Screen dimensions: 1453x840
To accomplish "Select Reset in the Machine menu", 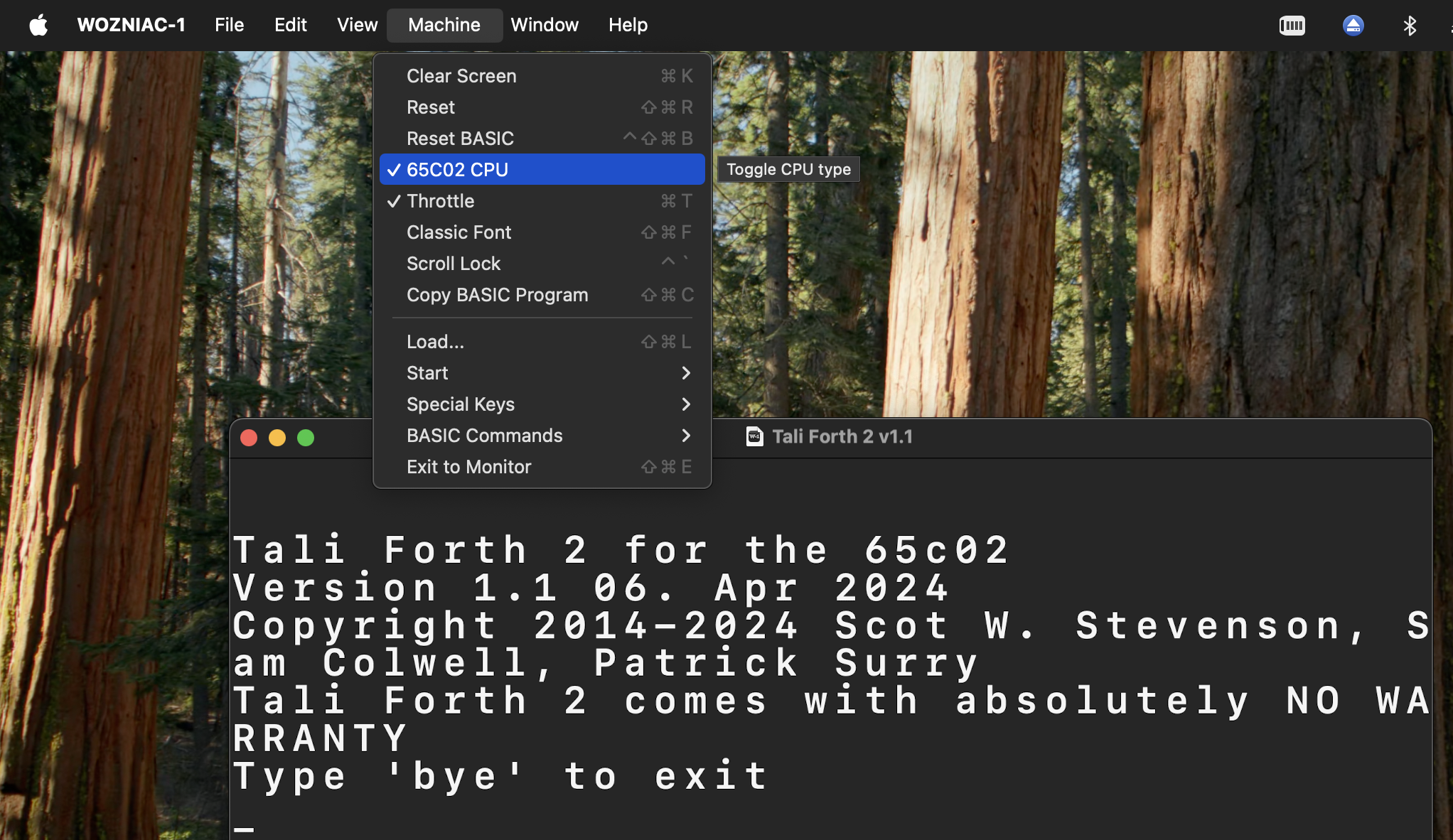I will (542, 107).
